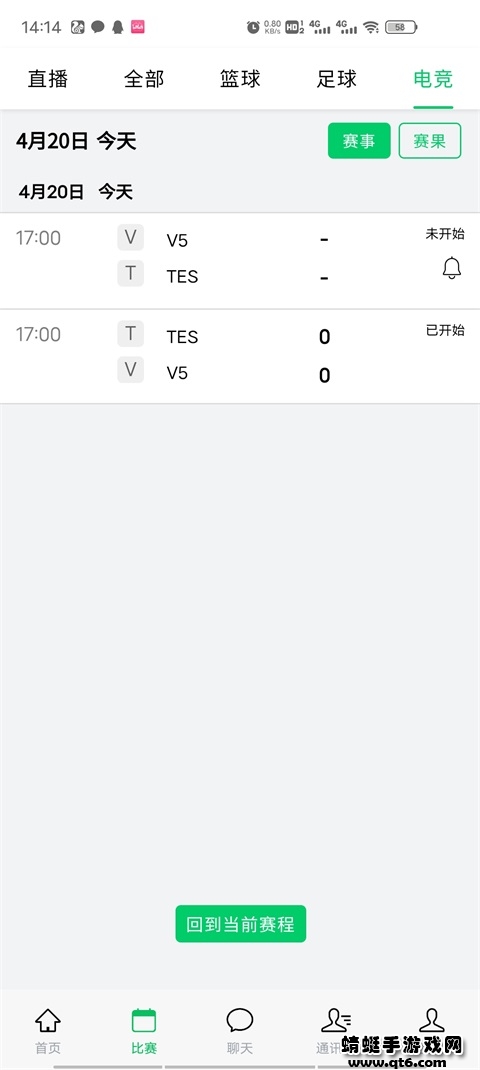The height and width of the screenshot is (1070, 480).
Task: Open the 聊天 chat bubble icon
Action: (240, 1021)
